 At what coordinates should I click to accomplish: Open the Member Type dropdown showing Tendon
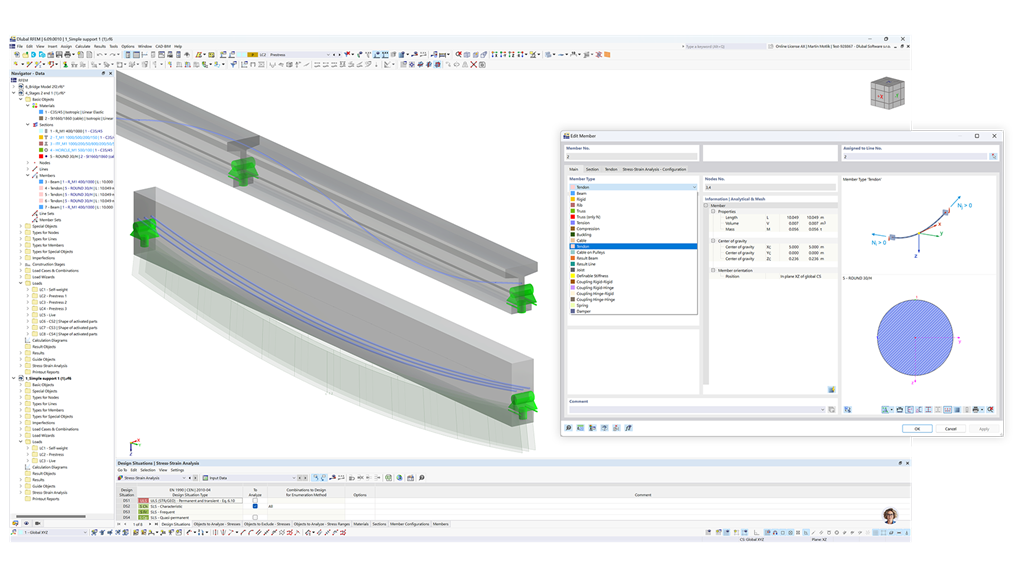click(633, 187)
